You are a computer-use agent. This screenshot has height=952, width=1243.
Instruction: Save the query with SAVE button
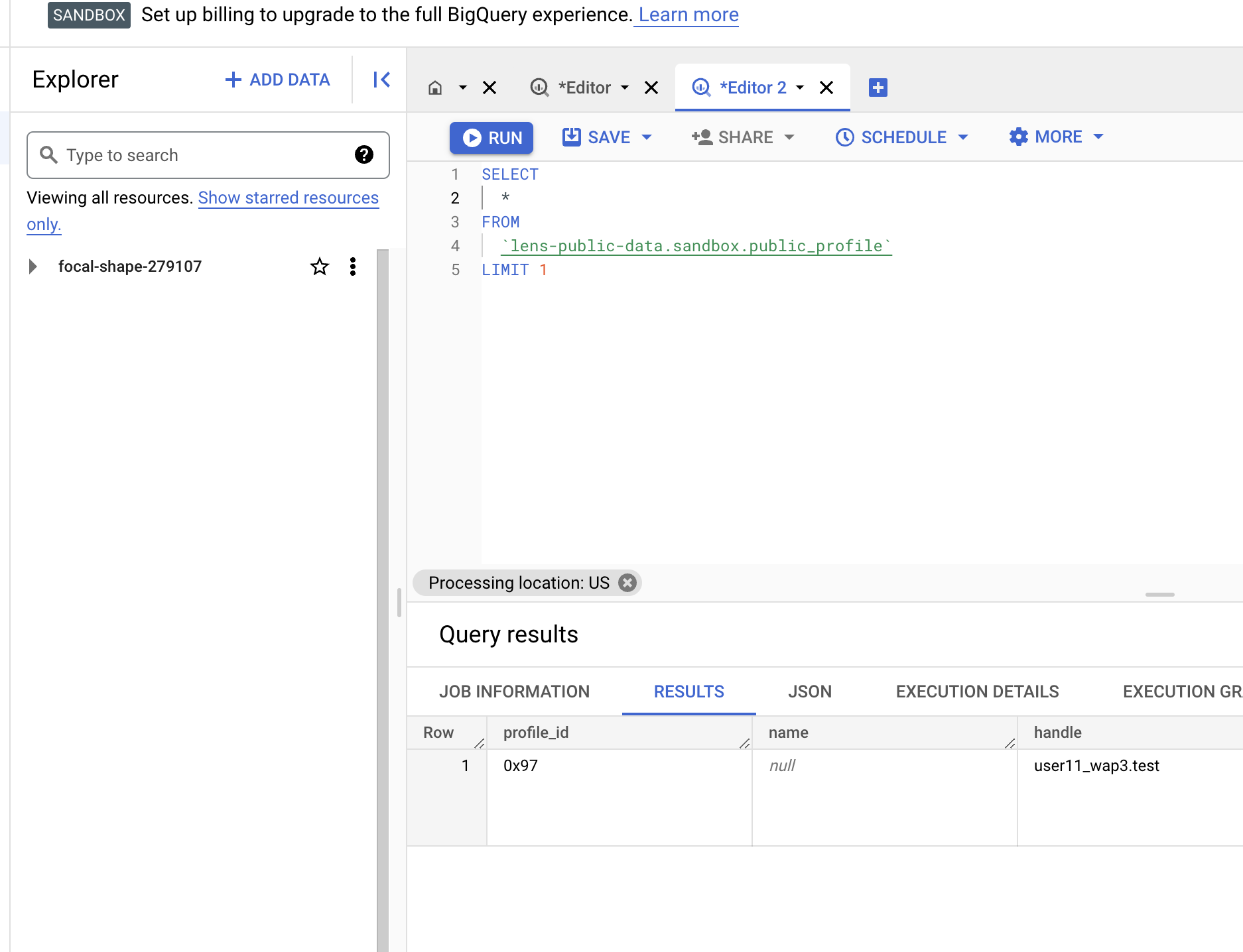coord(596,137)
